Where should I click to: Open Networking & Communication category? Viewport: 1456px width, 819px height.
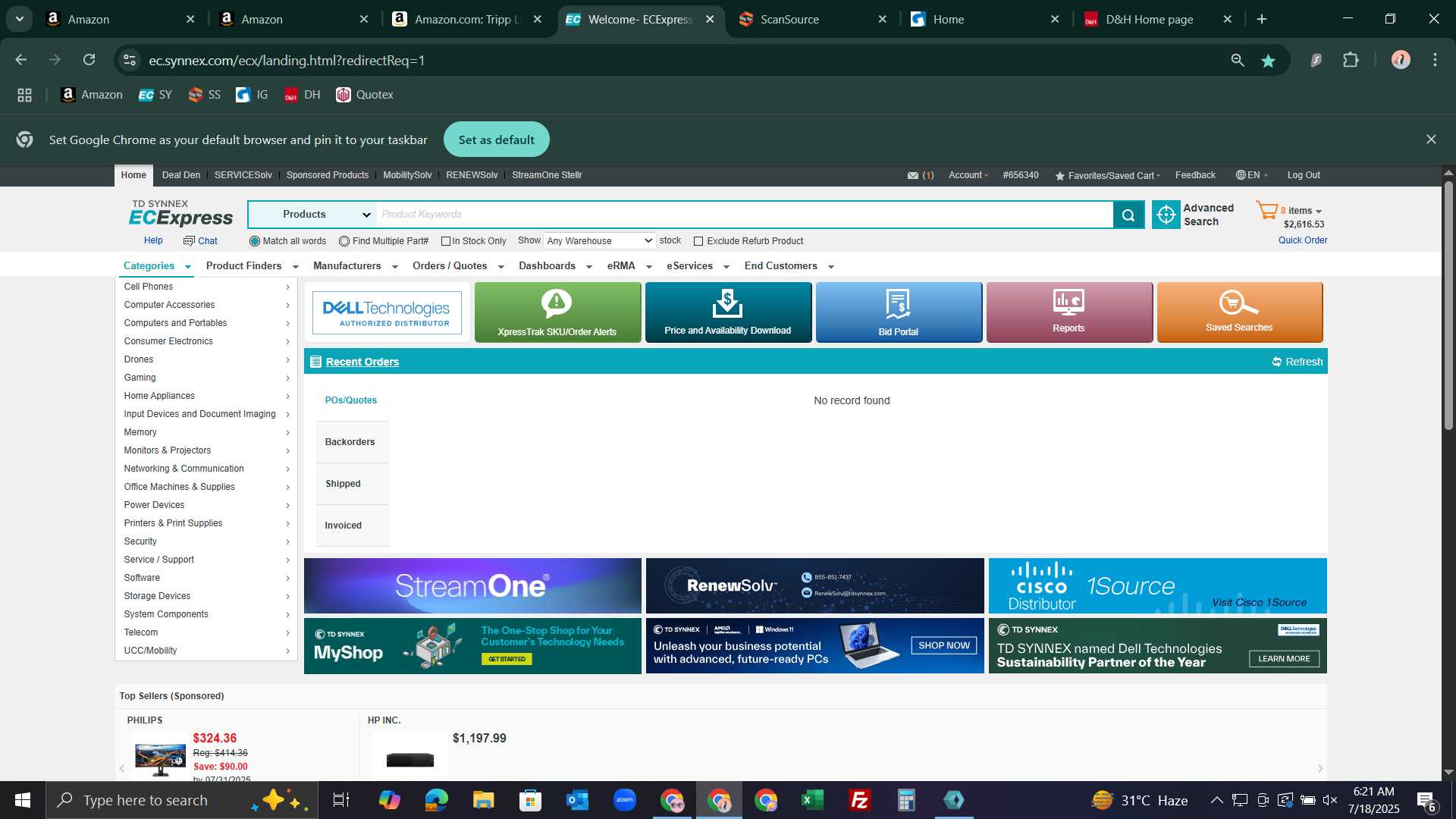click(x=206, y=469)
